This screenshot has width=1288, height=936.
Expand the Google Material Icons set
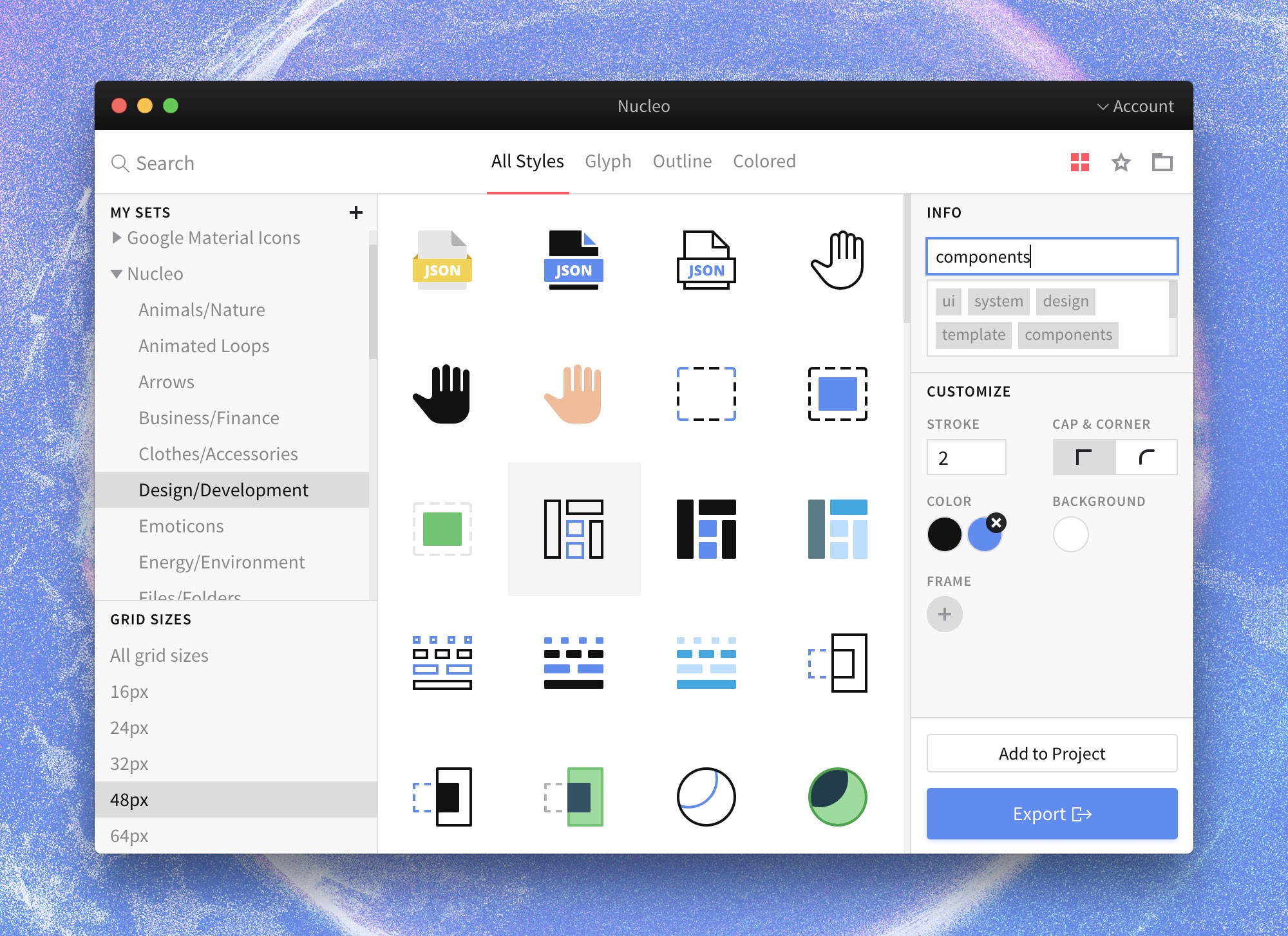[117, 238]
